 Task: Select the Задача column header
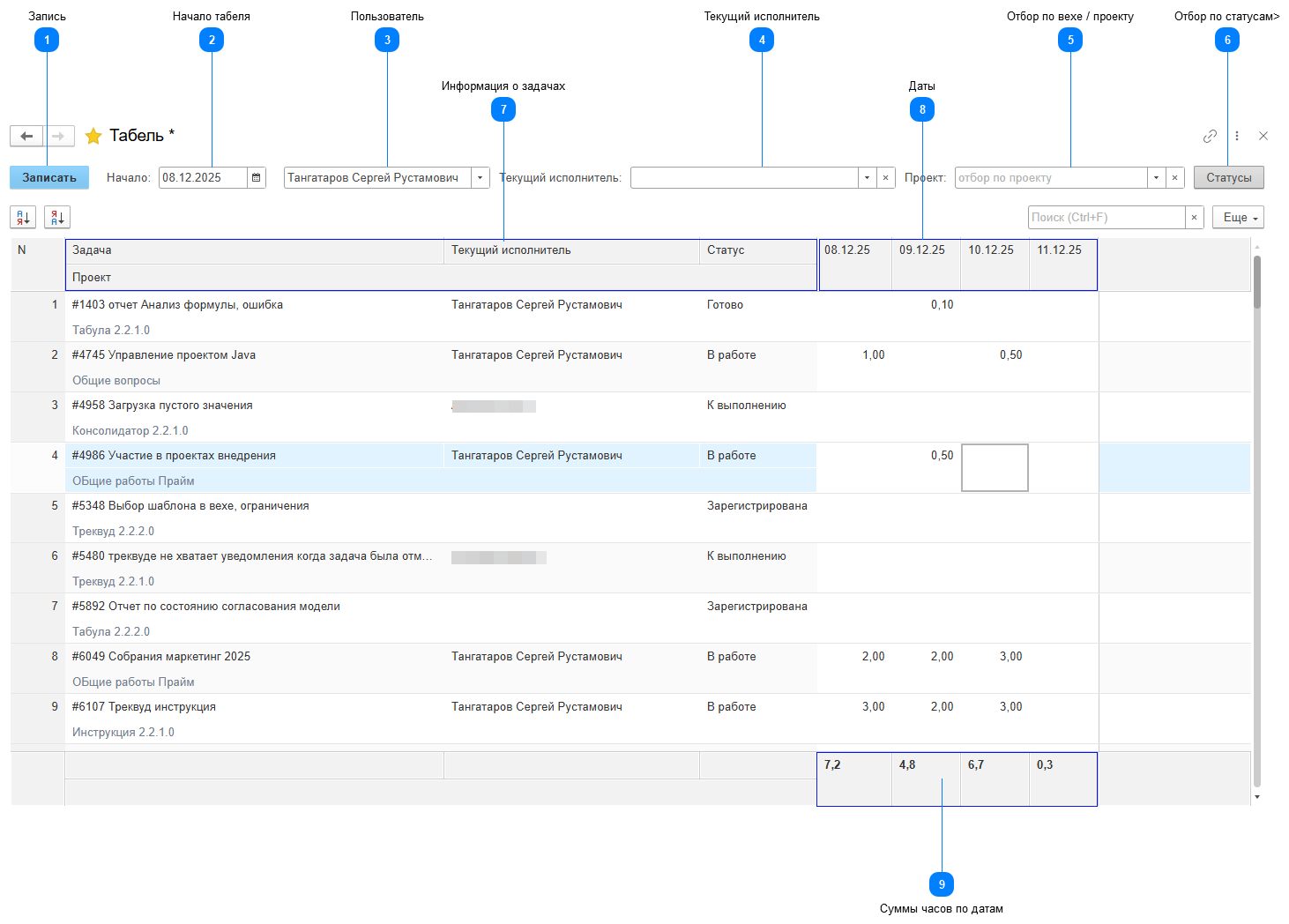[254, 250]
